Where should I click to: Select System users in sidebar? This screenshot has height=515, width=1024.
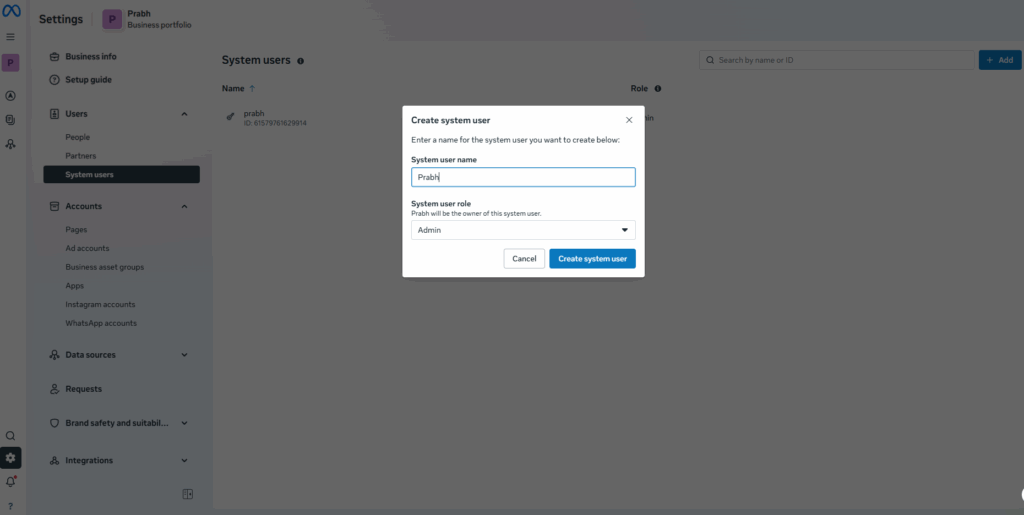(121, 174)
